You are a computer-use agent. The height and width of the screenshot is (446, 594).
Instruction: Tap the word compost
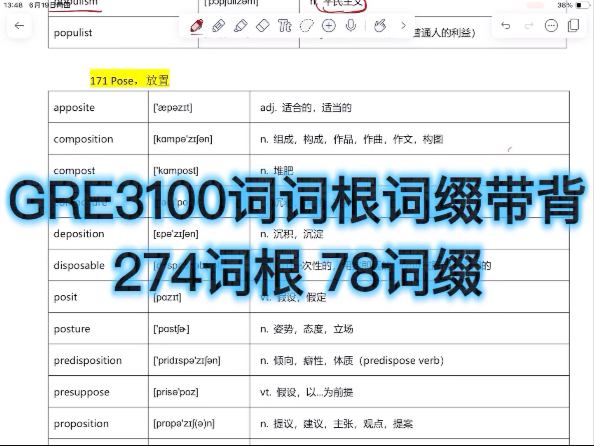point(74,171)
